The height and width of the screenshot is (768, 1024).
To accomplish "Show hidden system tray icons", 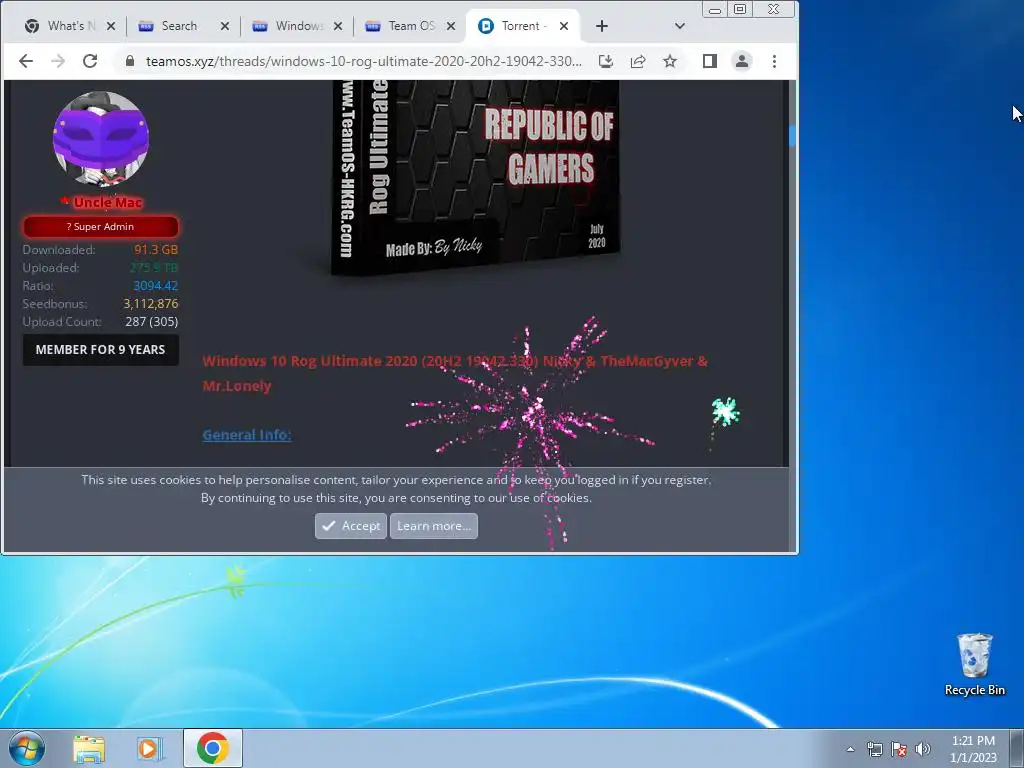I will 850,749.
